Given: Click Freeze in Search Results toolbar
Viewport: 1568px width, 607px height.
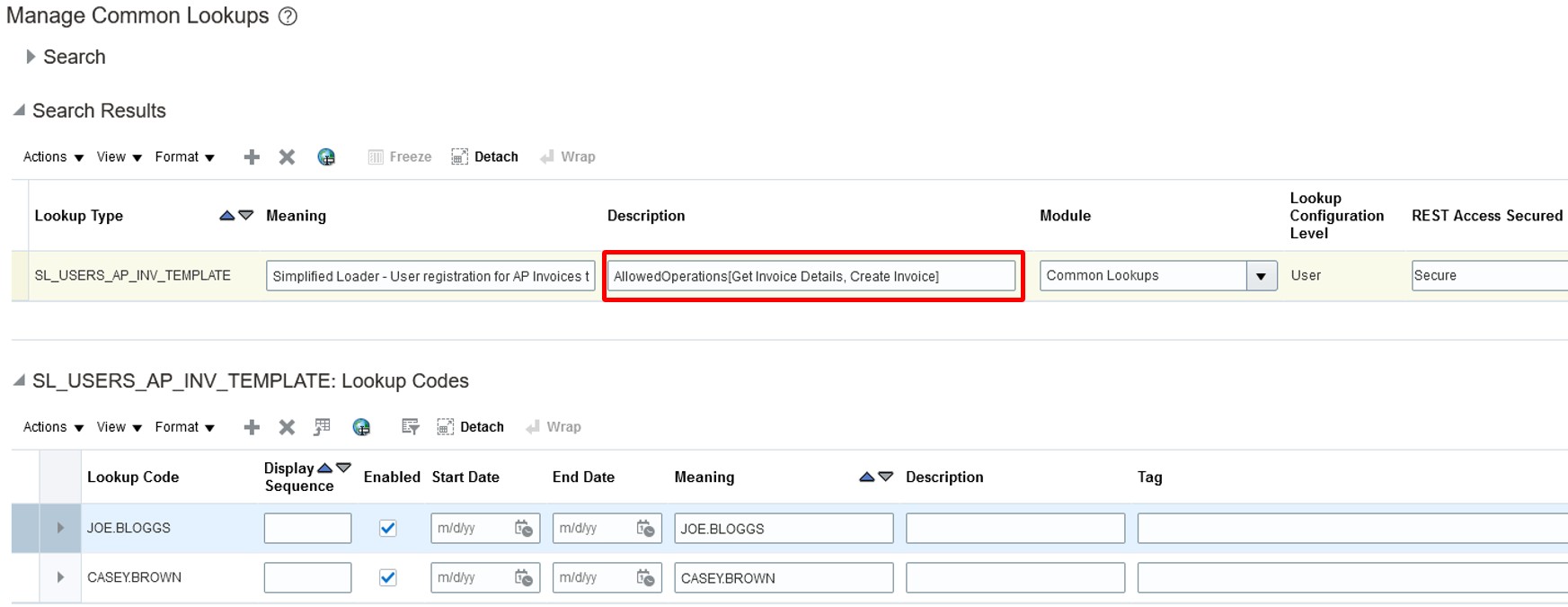Looking at the screenshot, I should tap(400, 156).
